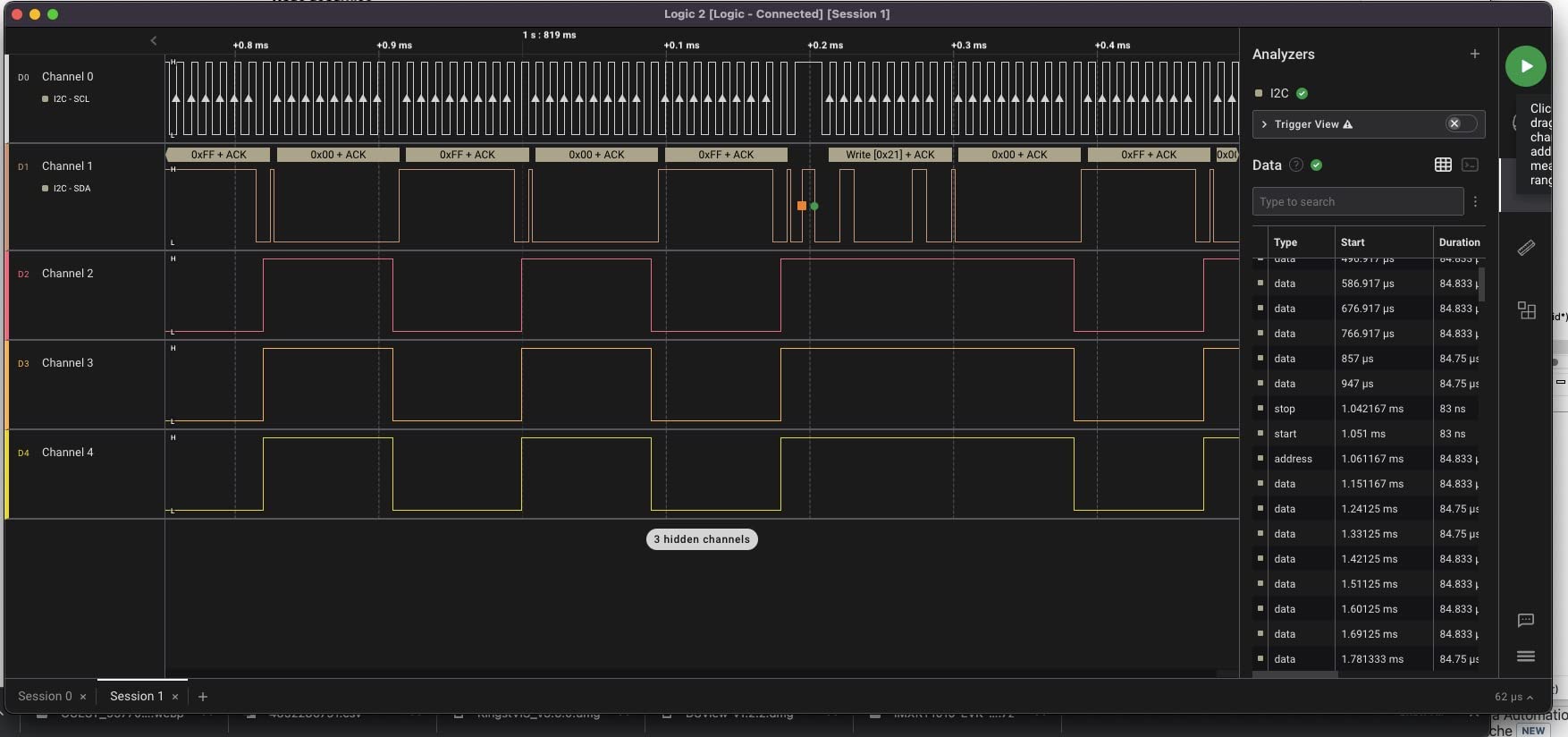The height and width of the screenshot is (737, 1568).
Task: Show the 3 hidden channels
Action: [702, 539]
